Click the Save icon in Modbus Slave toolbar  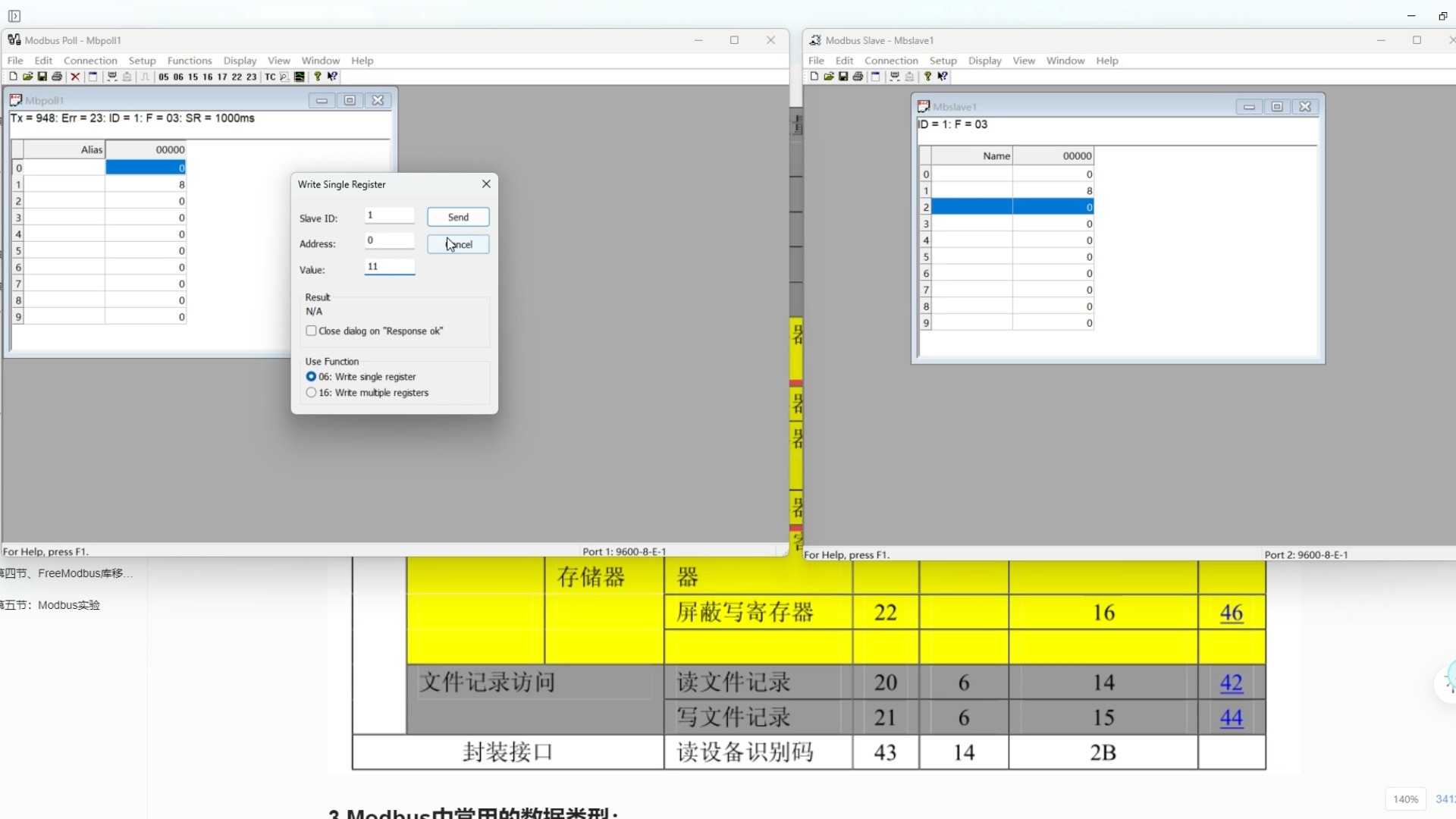[x=843, y=77]
